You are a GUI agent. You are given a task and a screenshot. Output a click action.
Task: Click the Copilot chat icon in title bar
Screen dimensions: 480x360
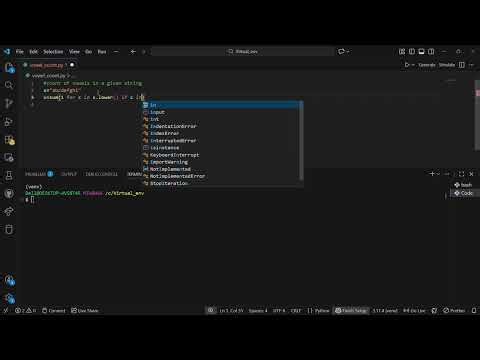click(x=341, y=52)
